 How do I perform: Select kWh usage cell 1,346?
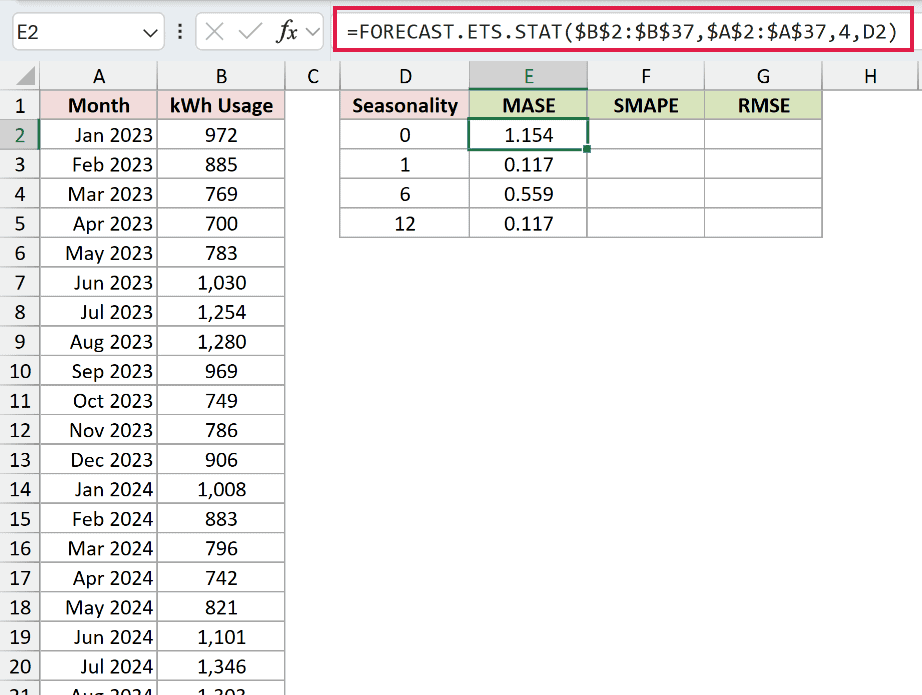point(221,666)
